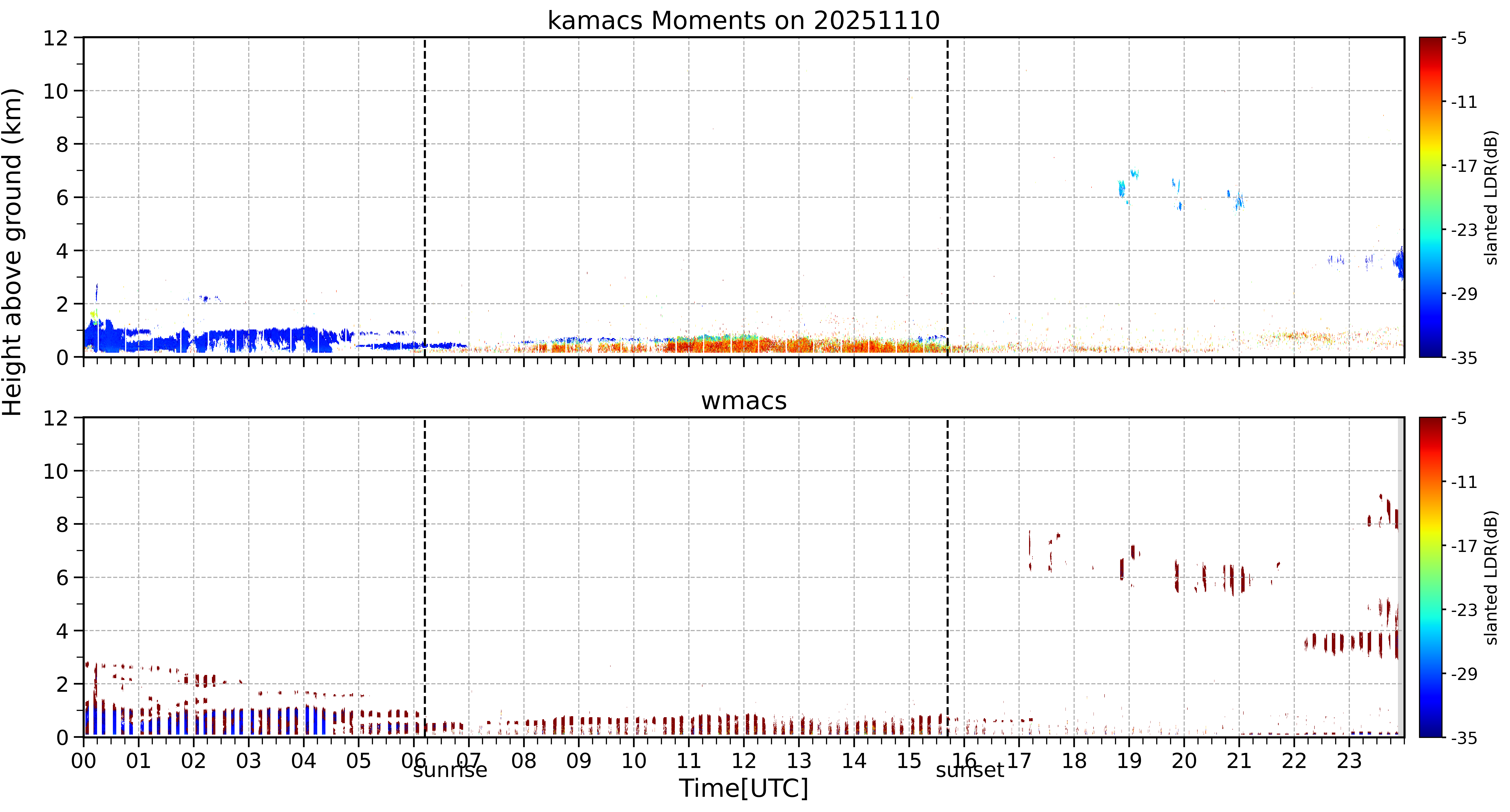Screen dimensions: 1510x812
Task: Click the wmacs panel LDR color bar
Action: [x=1431, y=577]
